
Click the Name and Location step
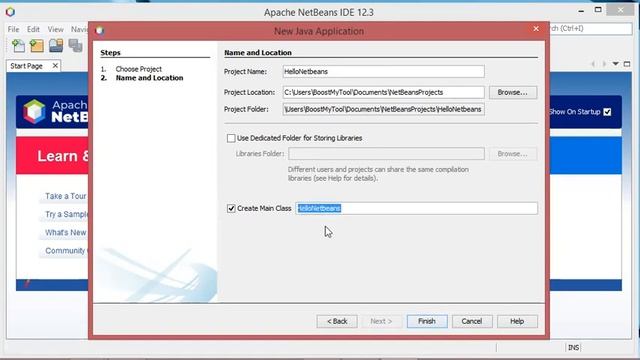pyautogui.click(x=149, y=78)
